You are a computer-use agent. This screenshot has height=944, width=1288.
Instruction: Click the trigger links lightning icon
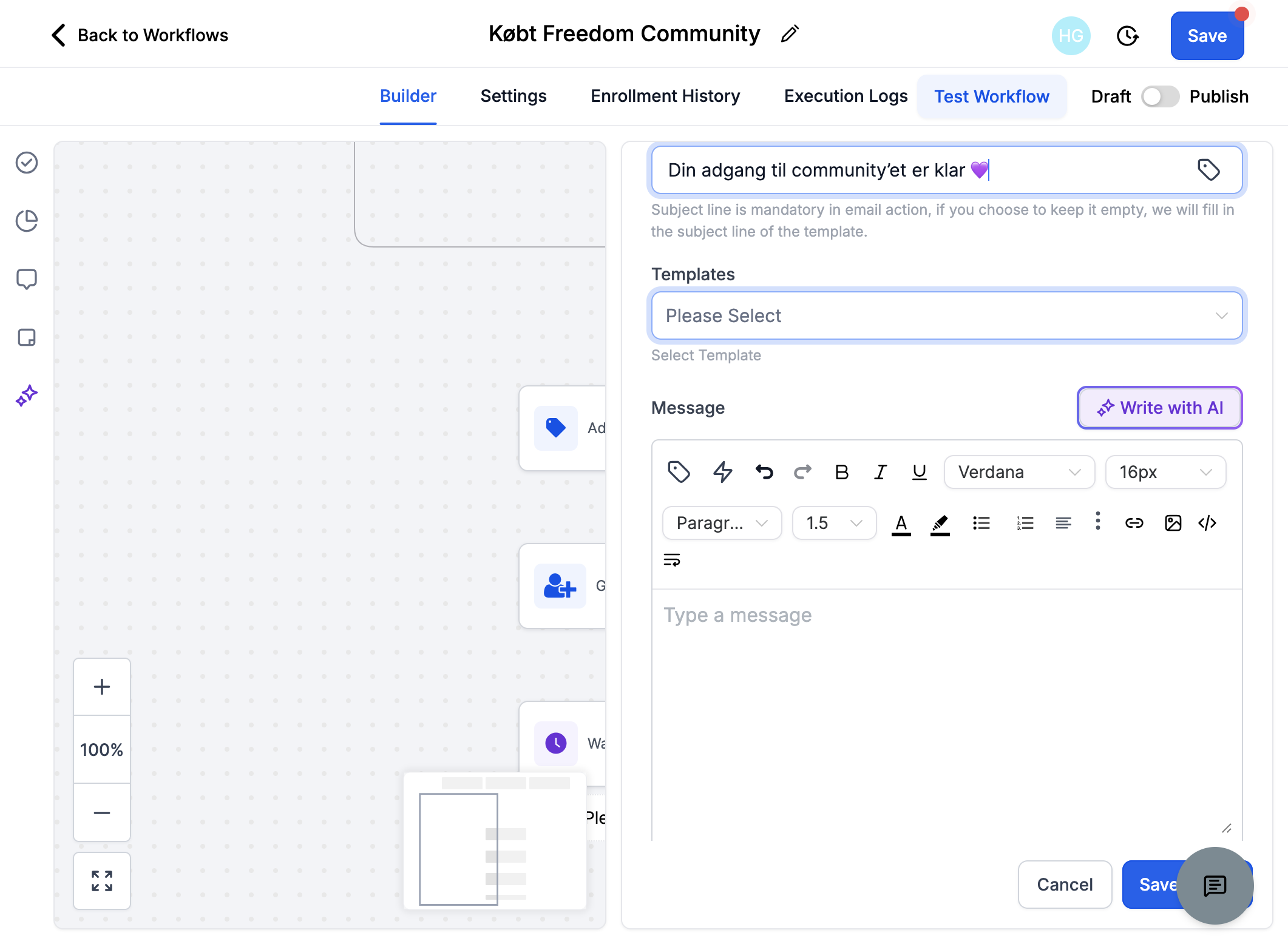pos(722,472)
